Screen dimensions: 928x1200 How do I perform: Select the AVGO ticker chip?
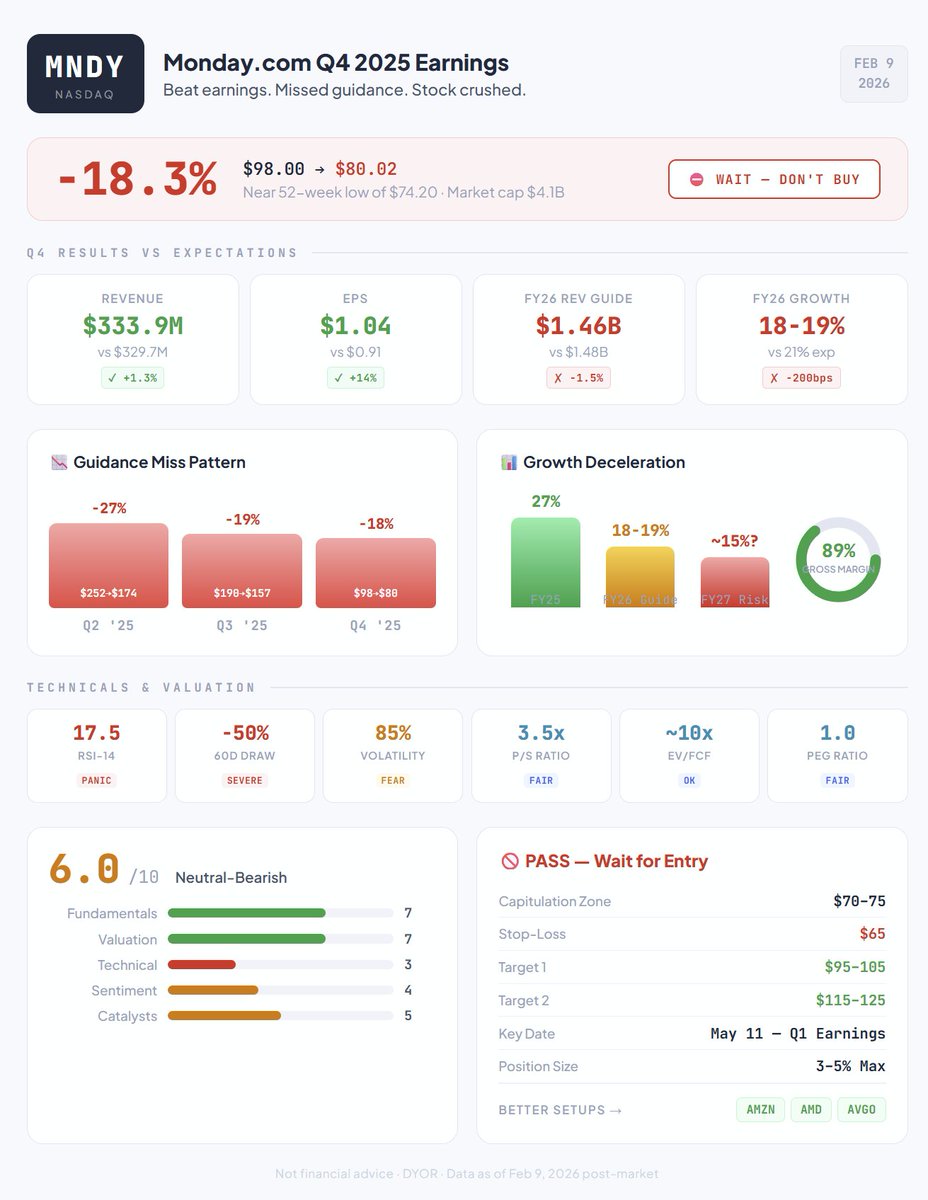point(862,1110)
